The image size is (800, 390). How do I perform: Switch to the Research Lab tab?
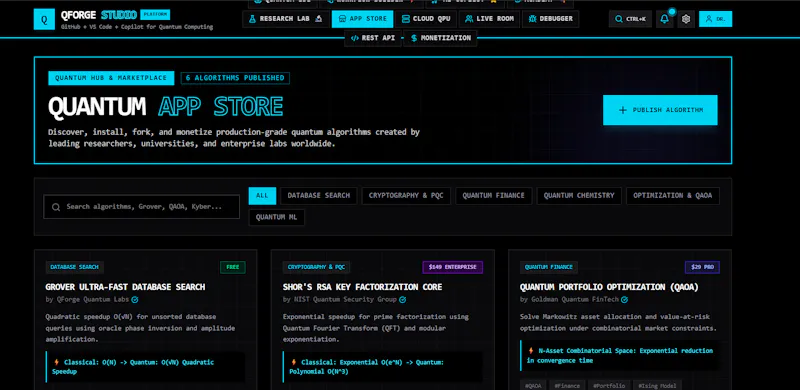tap(285, 19)
